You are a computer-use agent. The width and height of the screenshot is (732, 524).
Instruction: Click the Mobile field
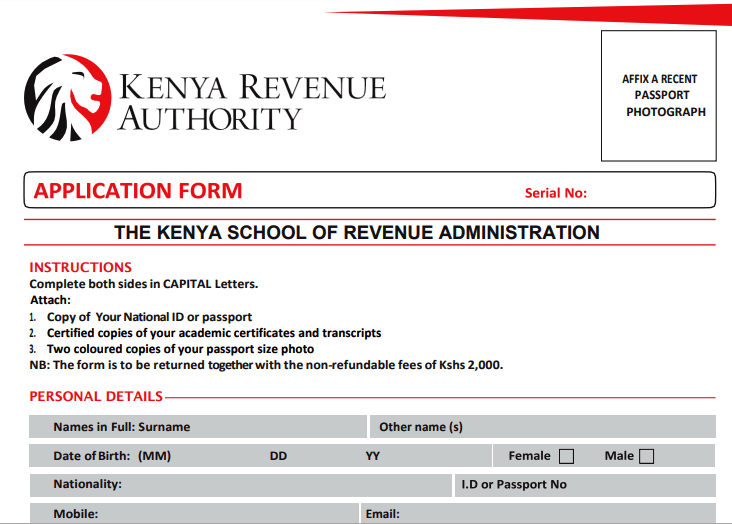pos(194,514)
